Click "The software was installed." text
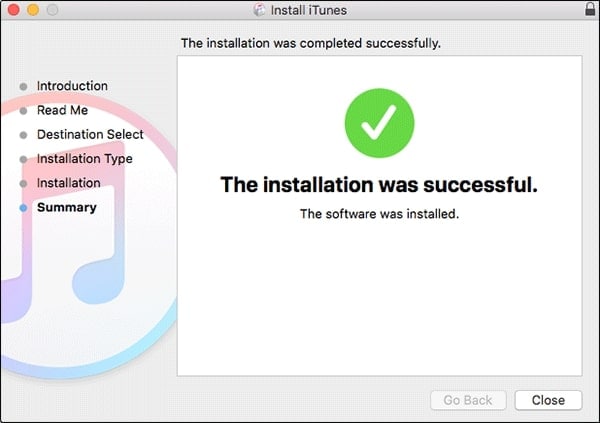This screenshot has width=600, height=423. click(379, 214)
